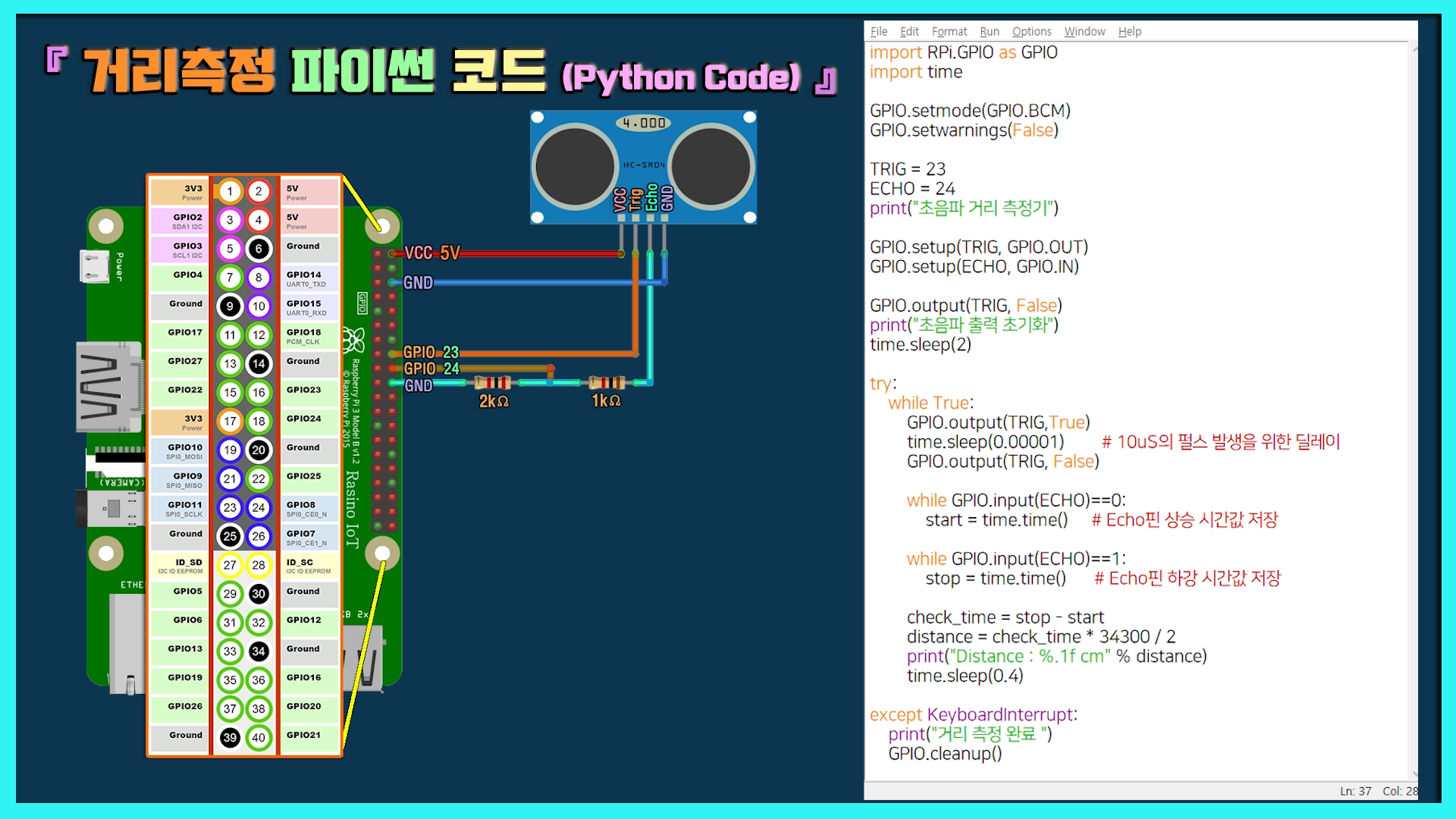
Task: Open the Help menu
Action: click(1129, 31)
